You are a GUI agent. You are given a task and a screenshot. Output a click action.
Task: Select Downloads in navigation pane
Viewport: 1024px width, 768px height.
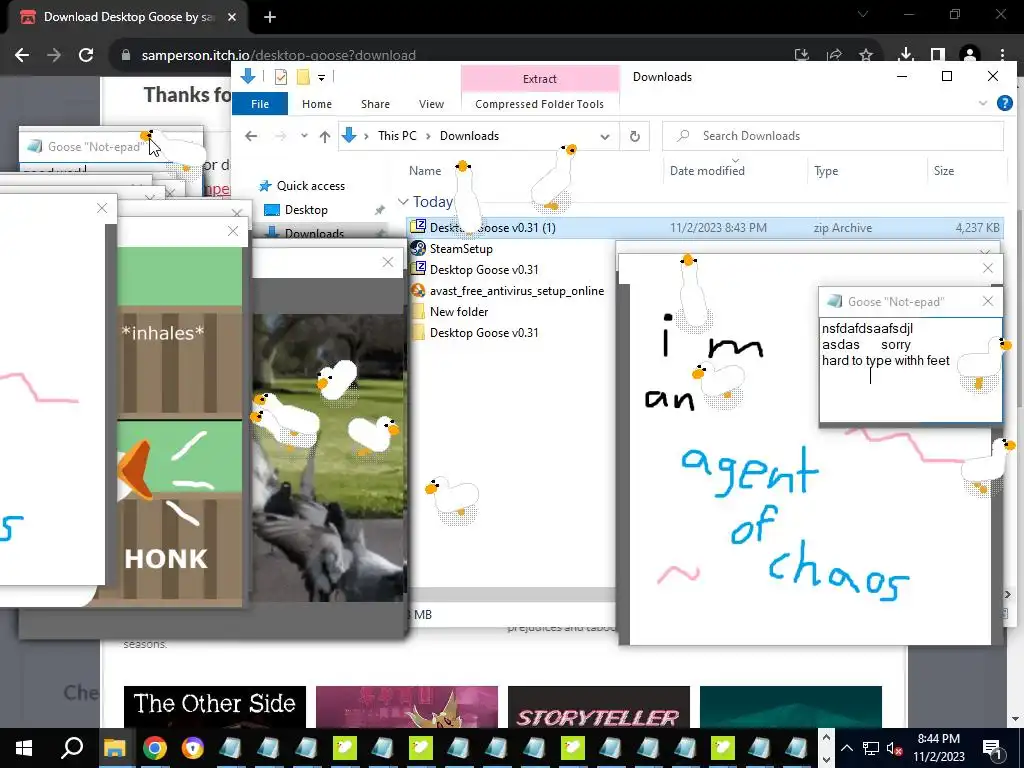coord(314,233)
